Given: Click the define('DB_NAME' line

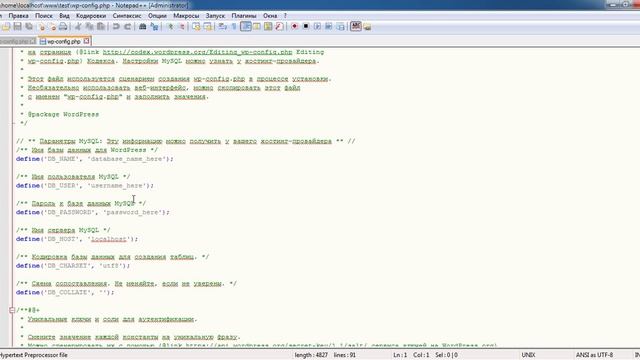Looking at the screenshot, I should pos(95,159).
